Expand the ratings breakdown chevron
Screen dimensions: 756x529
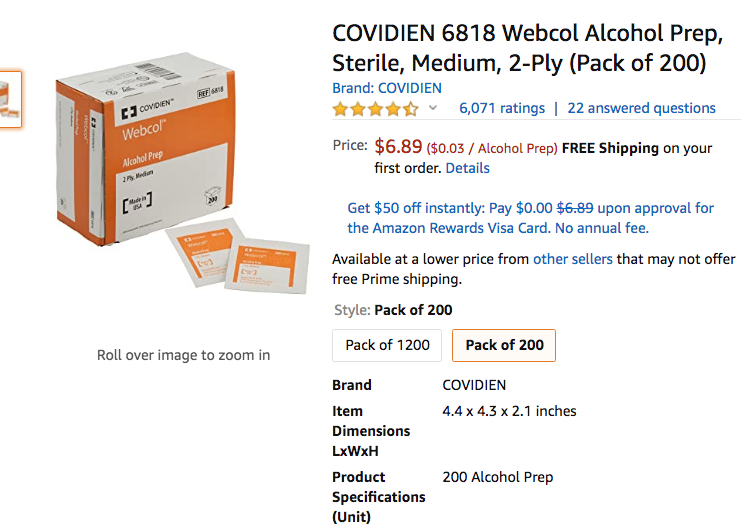433,108
